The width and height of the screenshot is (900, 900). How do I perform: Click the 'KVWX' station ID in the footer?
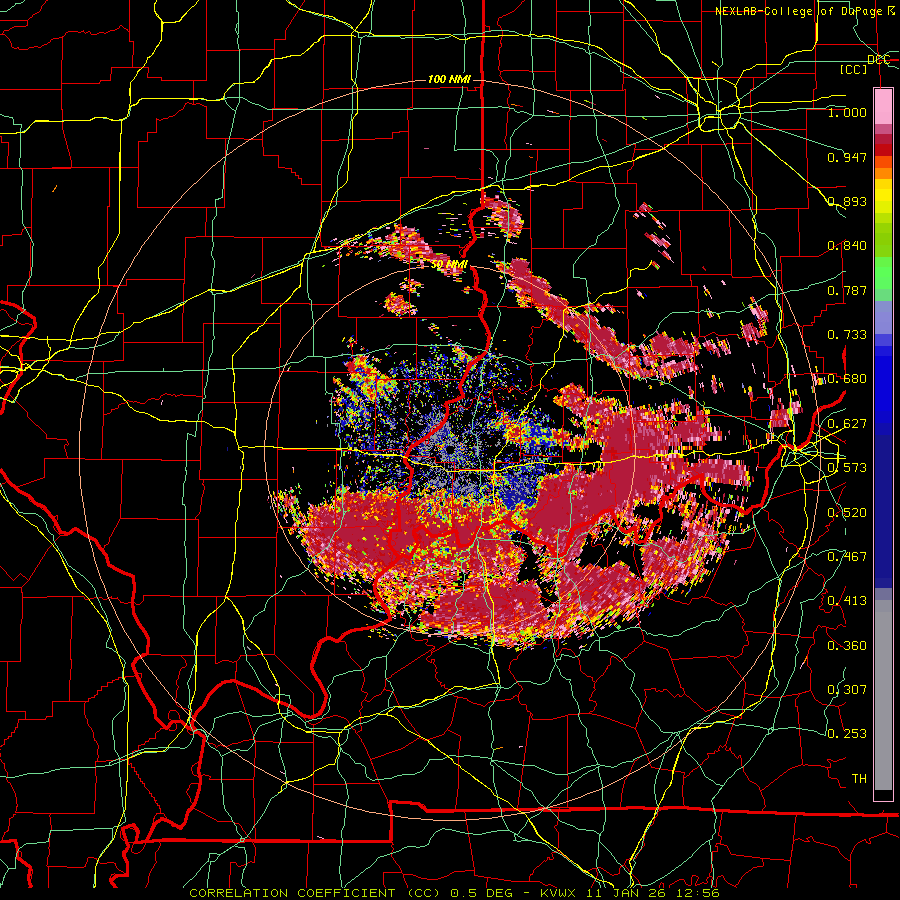click(x=558, y=893)
